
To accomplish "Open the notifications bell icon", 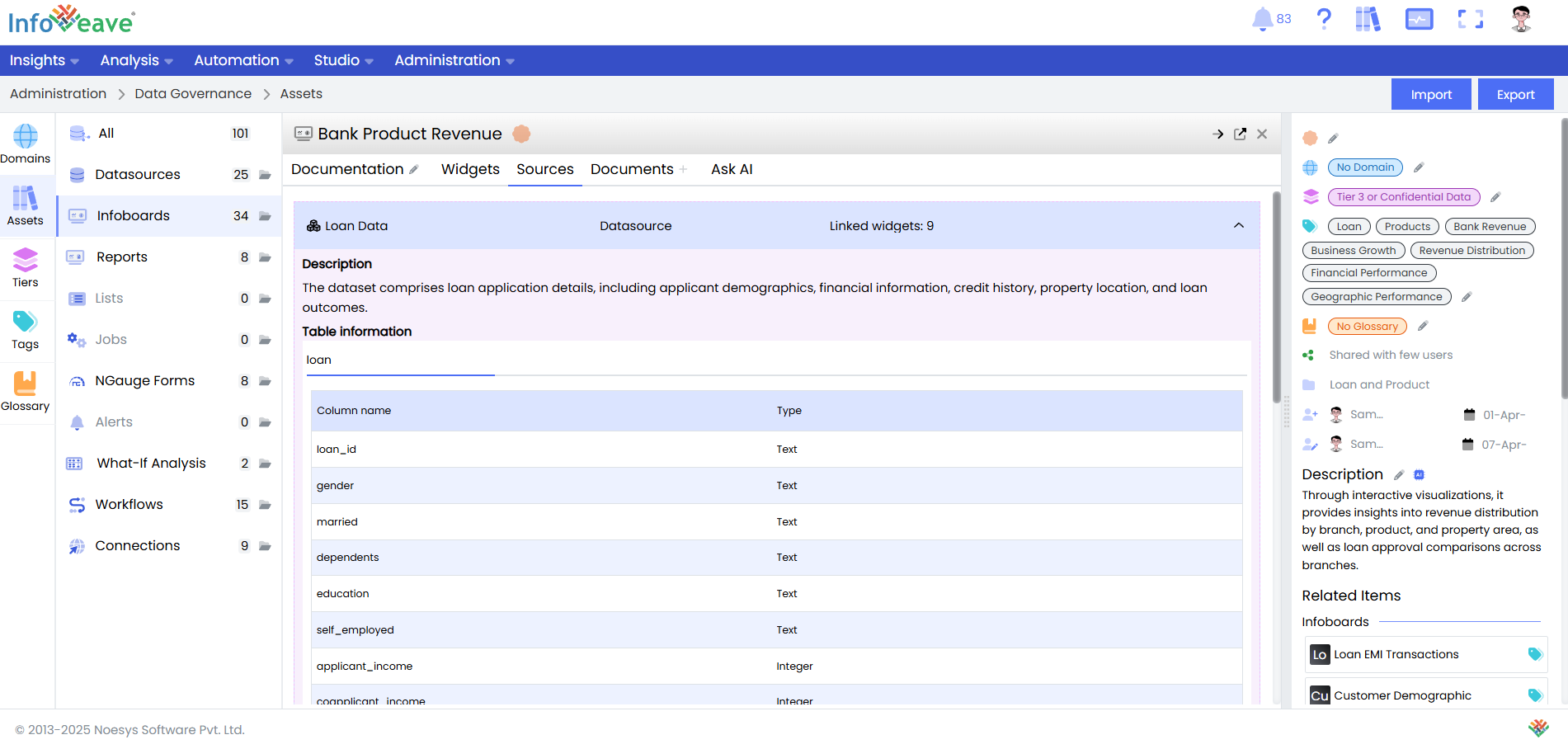I will coord(1262,19).
